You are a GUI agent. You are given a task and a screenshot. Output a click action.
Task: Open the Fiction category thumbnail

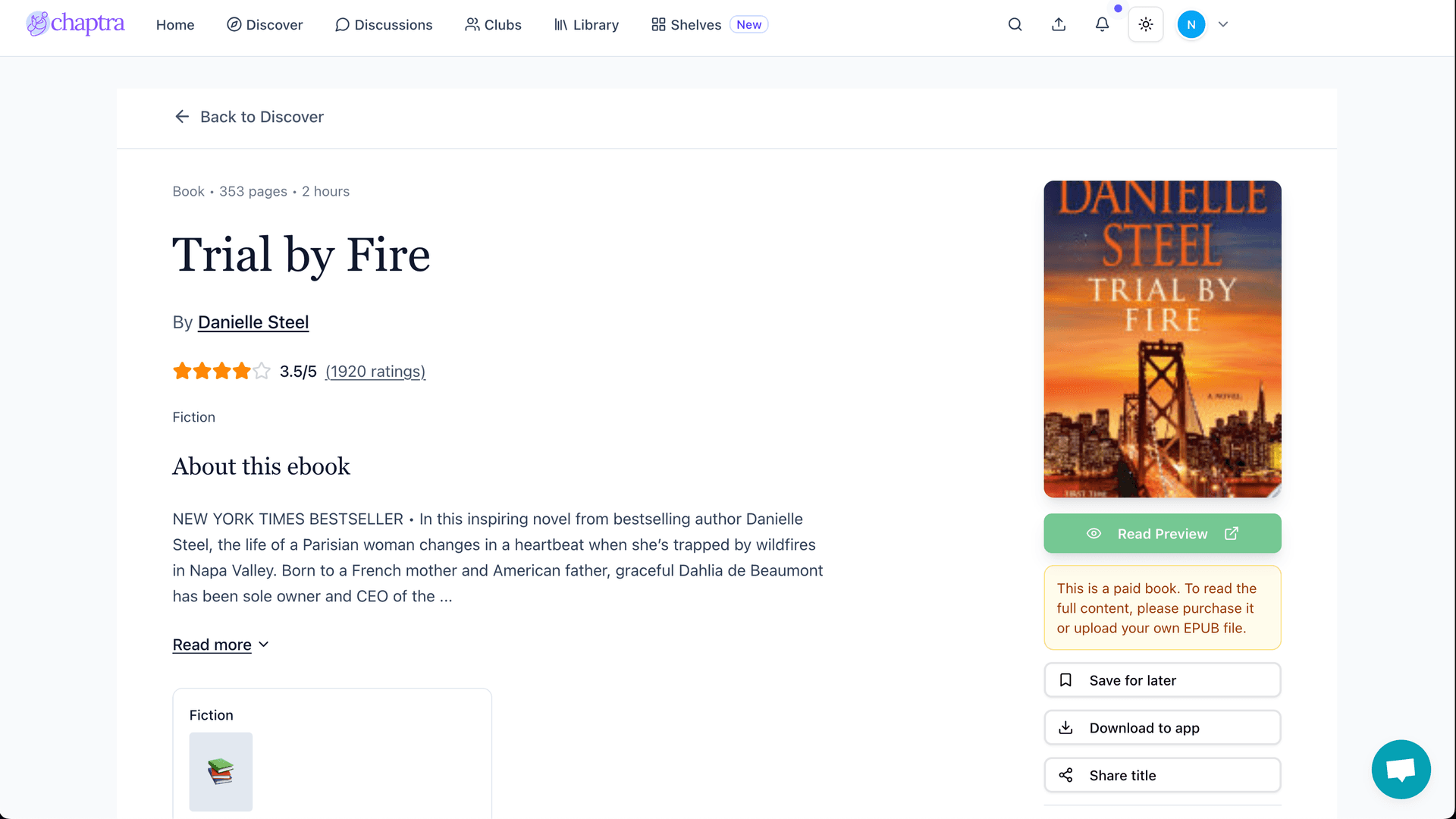coord(220,771)
